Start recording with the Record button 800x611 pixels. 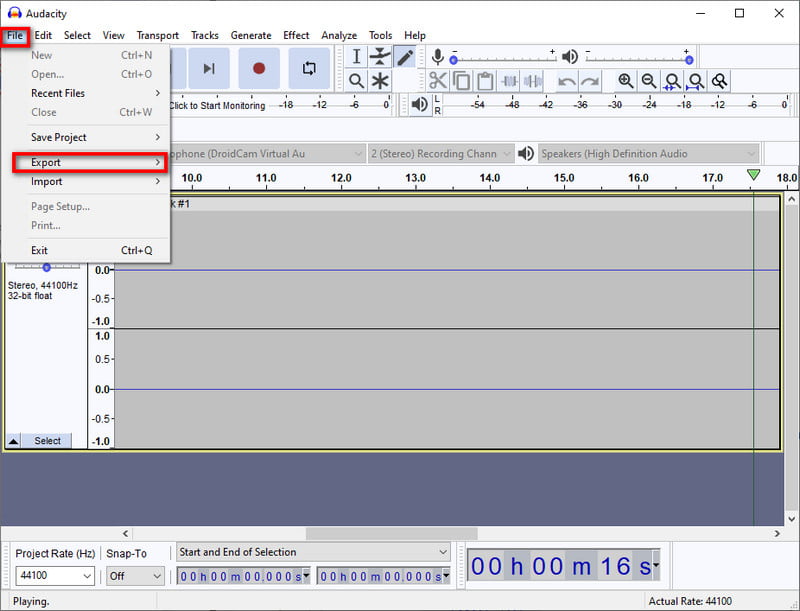259,68
